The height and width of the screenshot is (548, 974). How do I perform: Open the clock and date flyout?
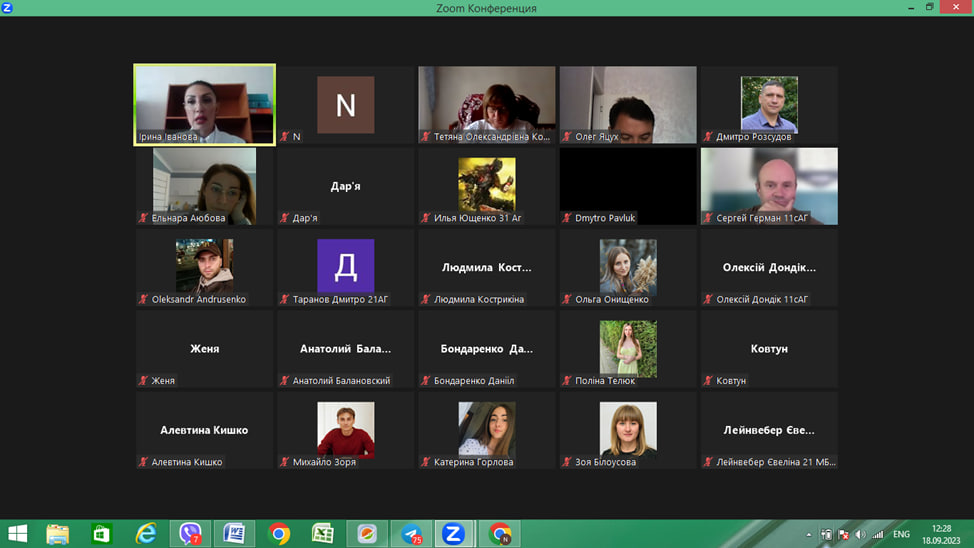941,534
